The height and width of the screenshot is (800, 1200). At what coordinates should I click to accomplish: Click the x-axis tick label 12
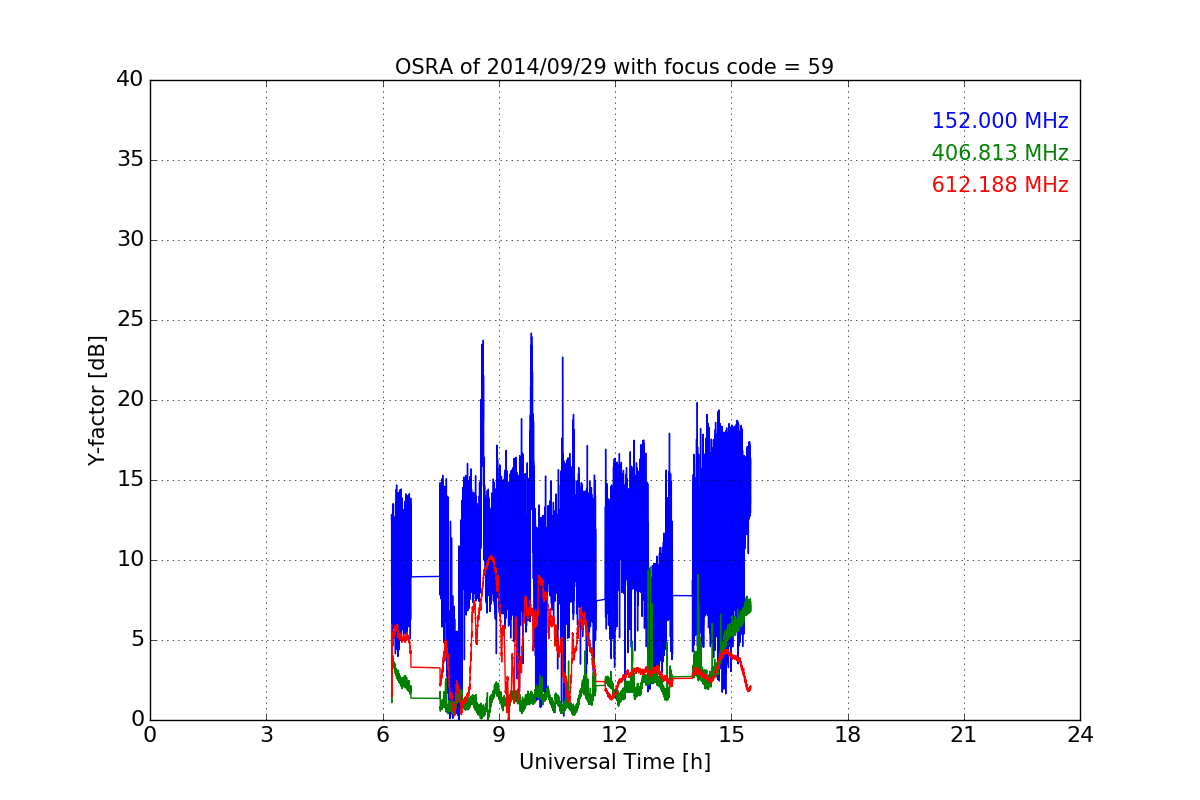[615, 735]
